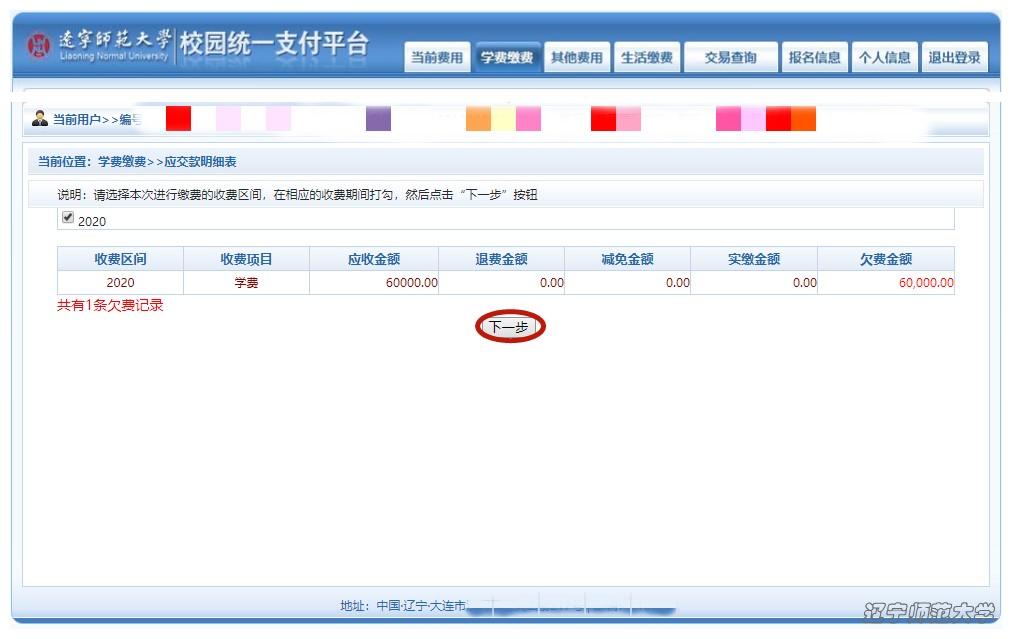1012x639 pixels.
Task: Switch to the 学费缴费 tab
Action: [507, 58]
